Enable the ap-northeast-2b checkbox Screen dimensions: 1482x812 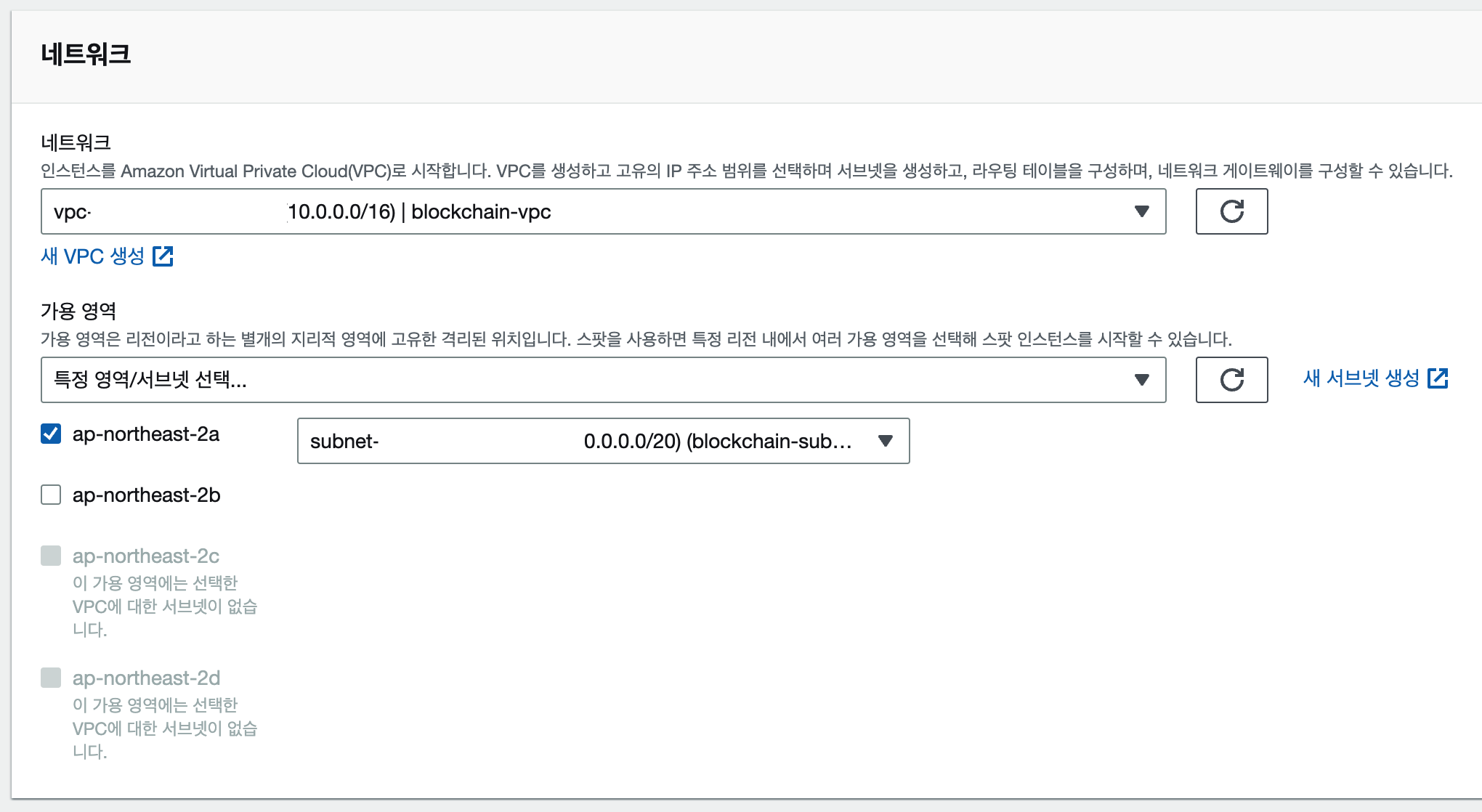click(x=51, y=495)
